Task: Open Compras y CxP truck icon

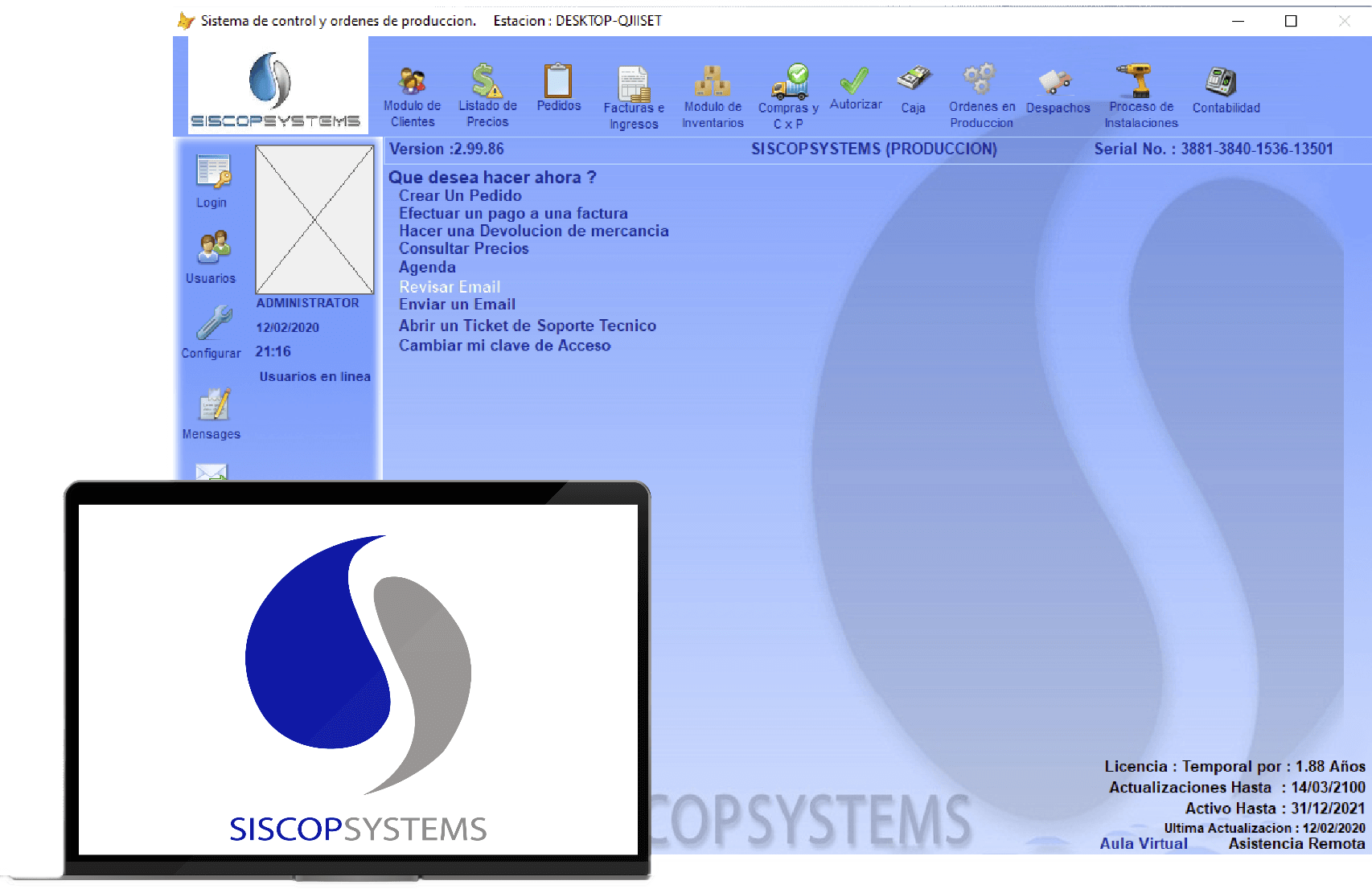Action: pyautogui.click(x=788, y=81)
